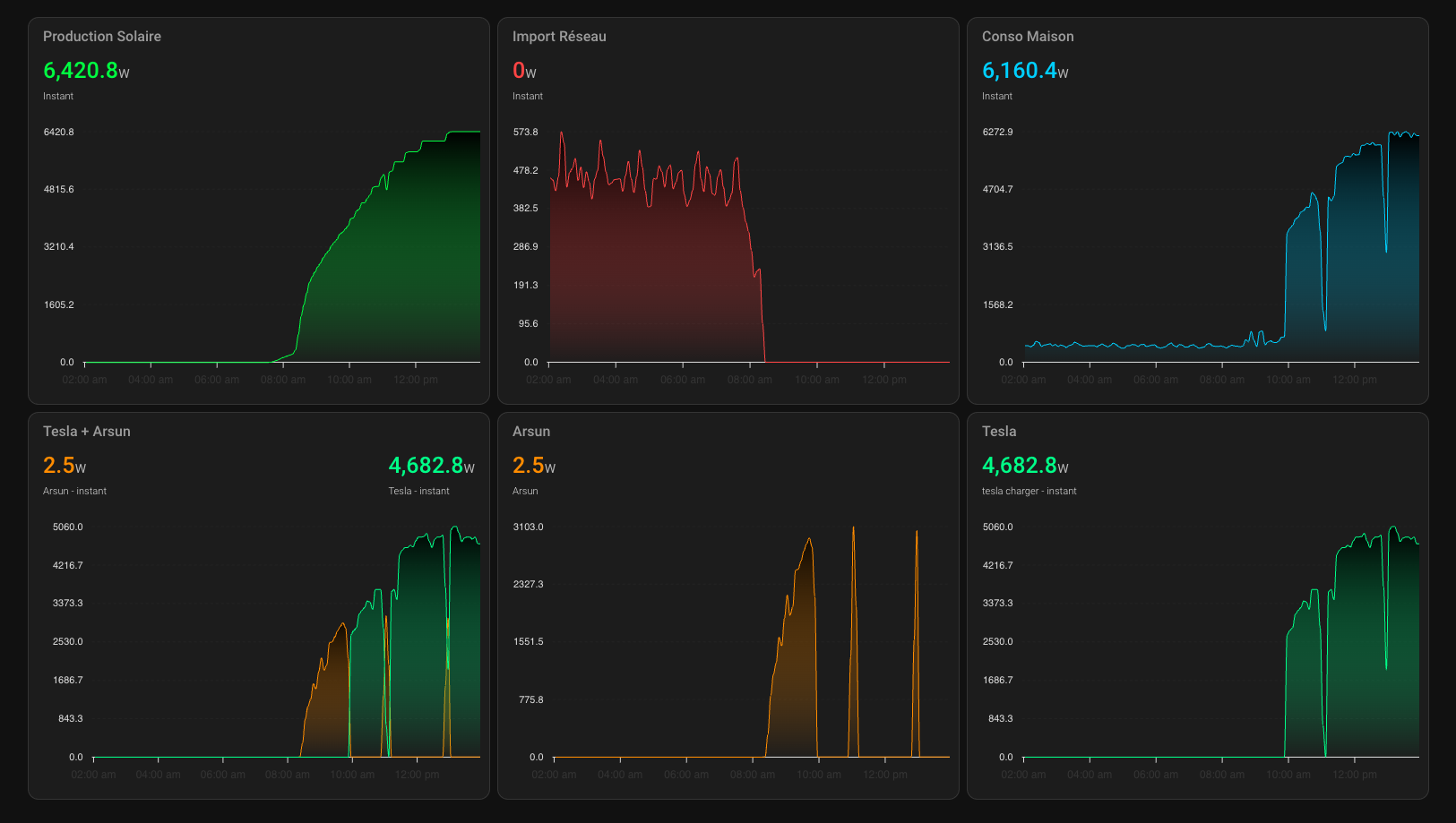Click the 4,682.8 W Tesla instant value in combined card
The image size is (1456, 823).
coord(431,466)
